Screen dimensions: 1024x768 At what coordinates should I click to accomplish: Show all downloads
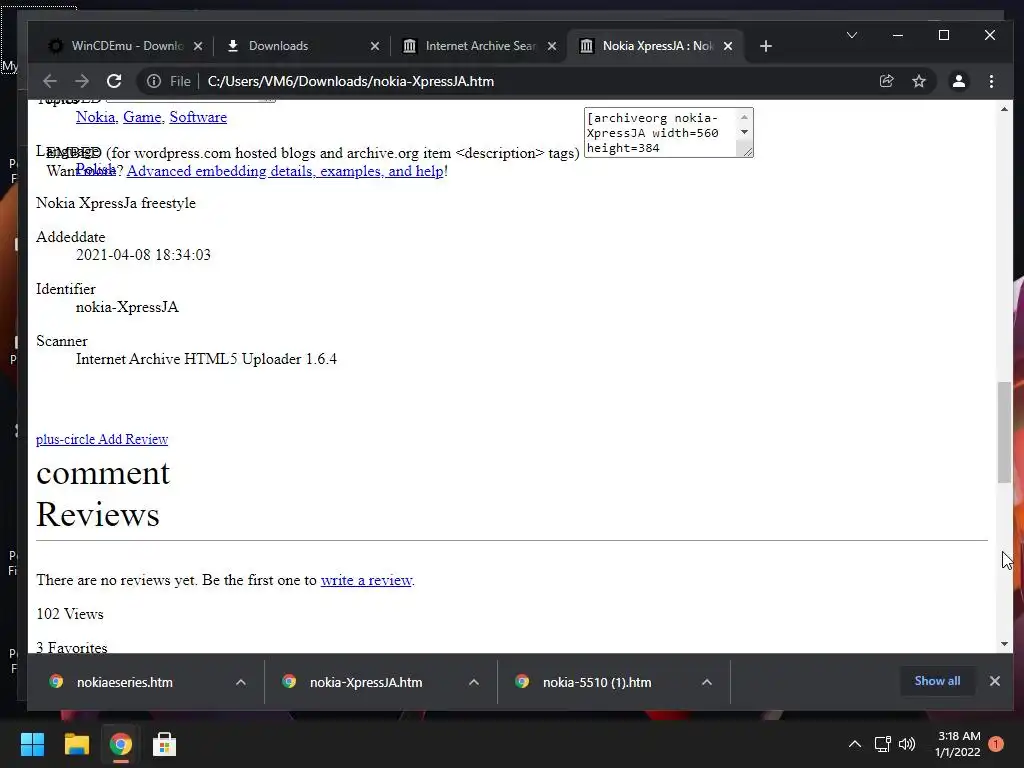click(937, 680)
